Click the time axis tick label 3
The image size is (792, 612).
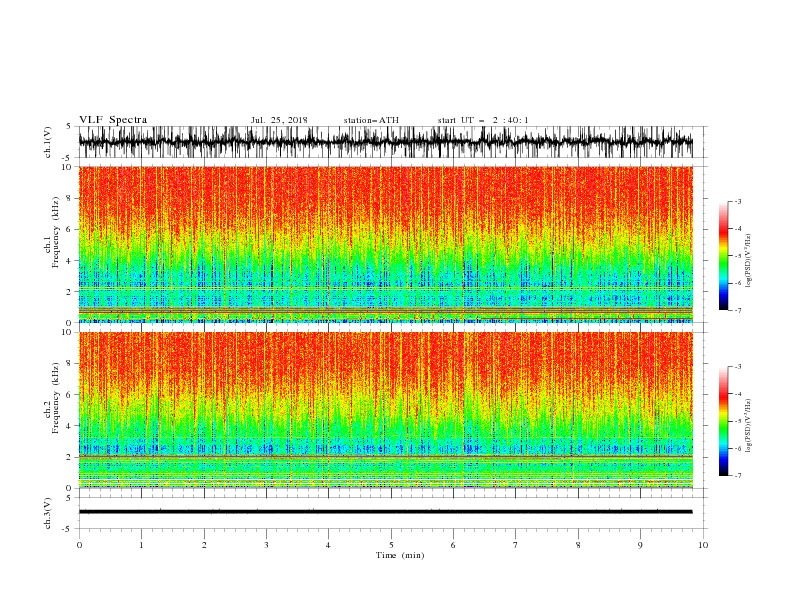click(266, 545)
